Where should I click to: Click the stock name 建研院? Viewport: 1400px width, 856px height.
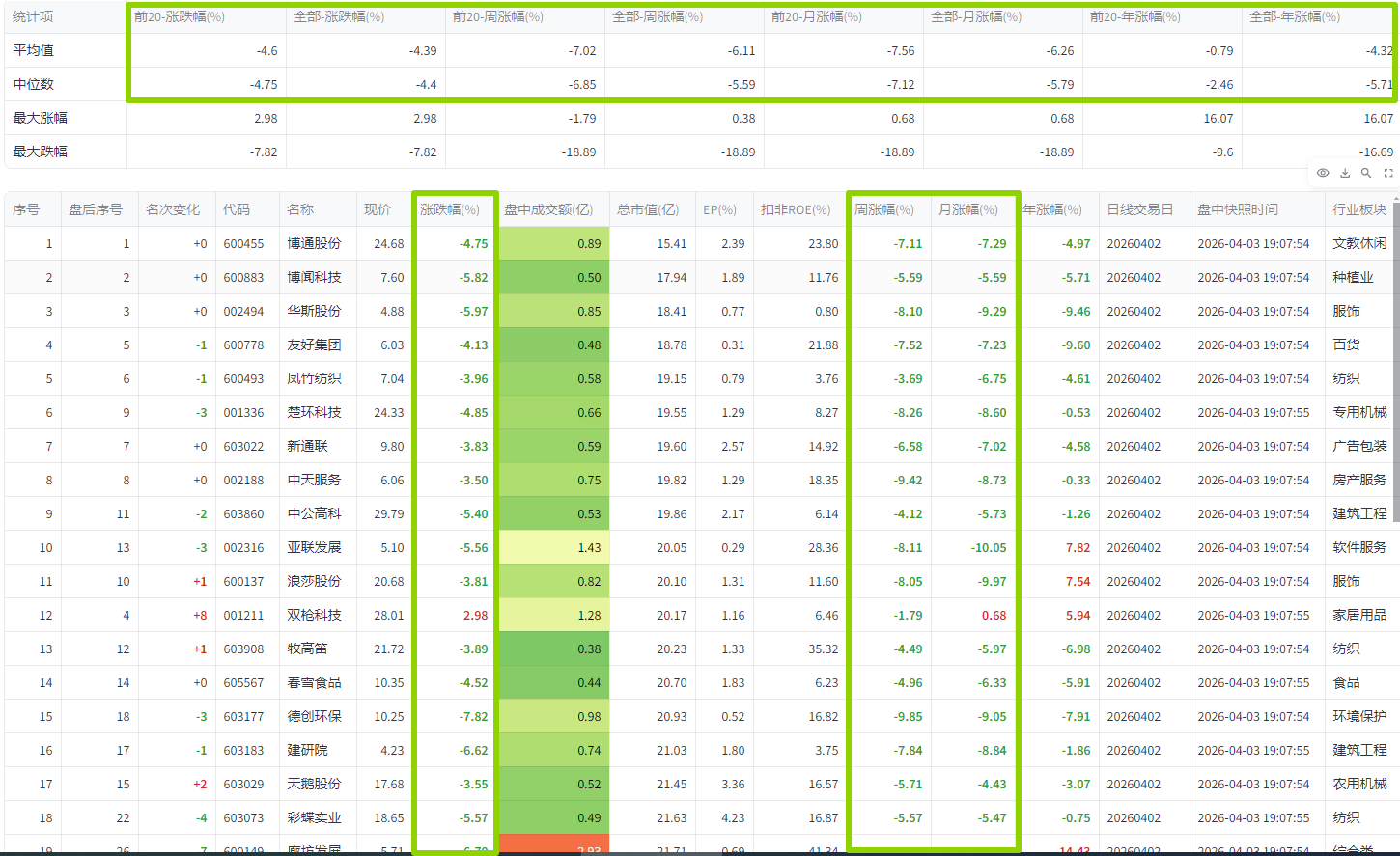pos(307,750)
